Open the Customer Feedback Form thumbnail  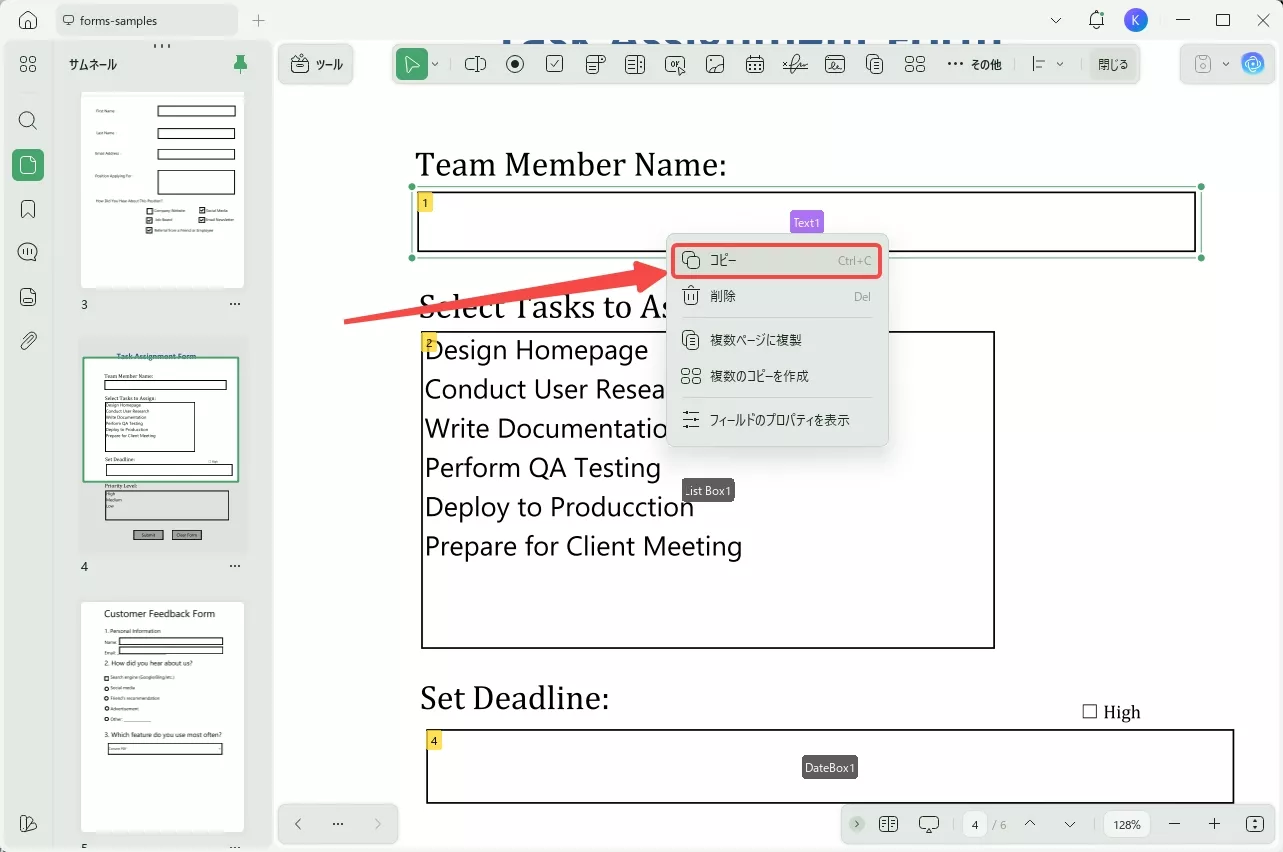click(x=162, y=717)
